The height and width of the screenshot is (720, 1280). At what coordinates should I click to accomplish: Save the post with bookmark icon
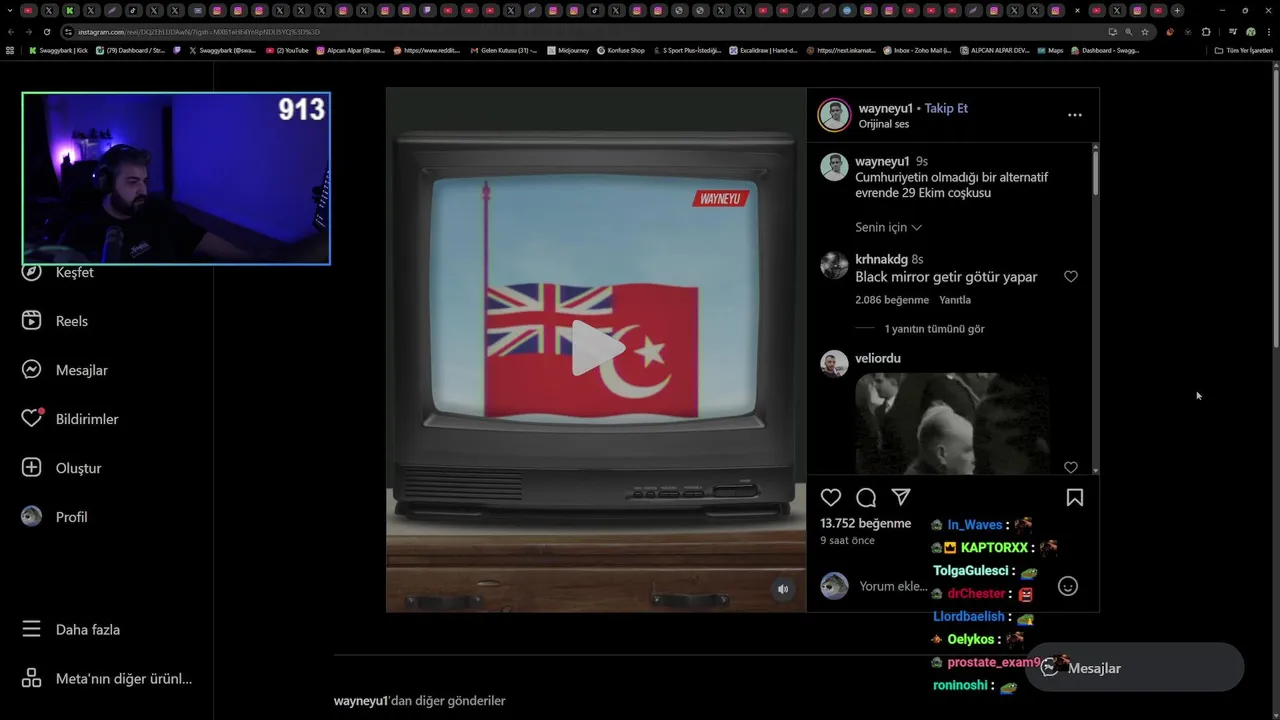[1075, 497]
